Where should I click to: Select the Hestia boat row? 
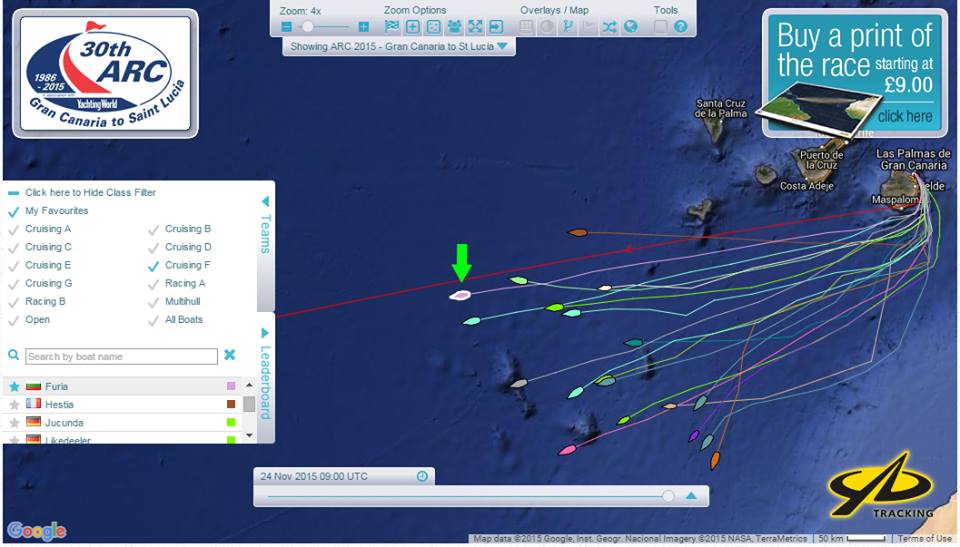click(122, 405)
